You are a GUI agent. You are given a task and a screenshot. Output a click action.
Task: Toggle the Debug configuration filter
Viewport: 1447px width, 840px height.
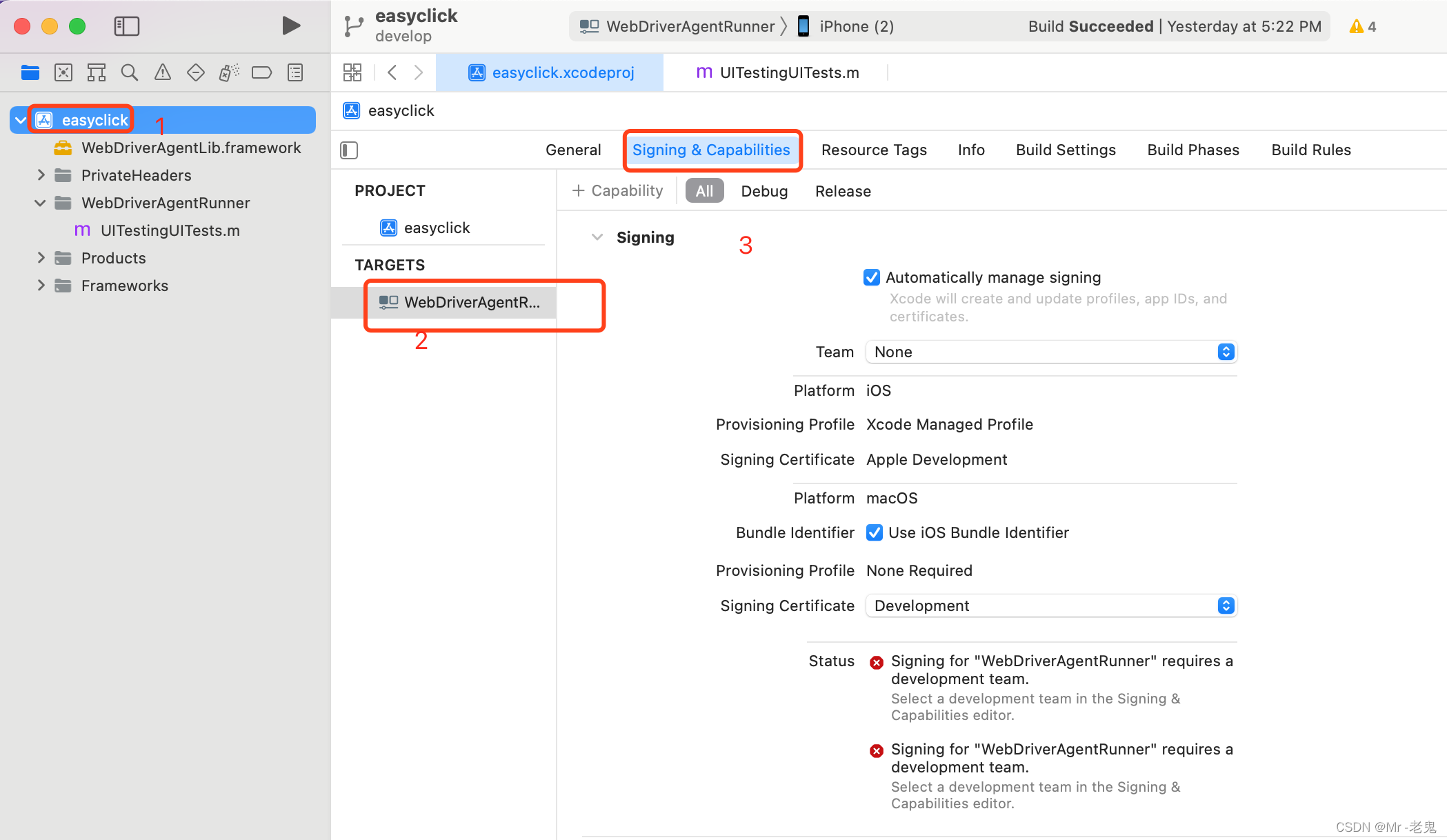(764, 191)
